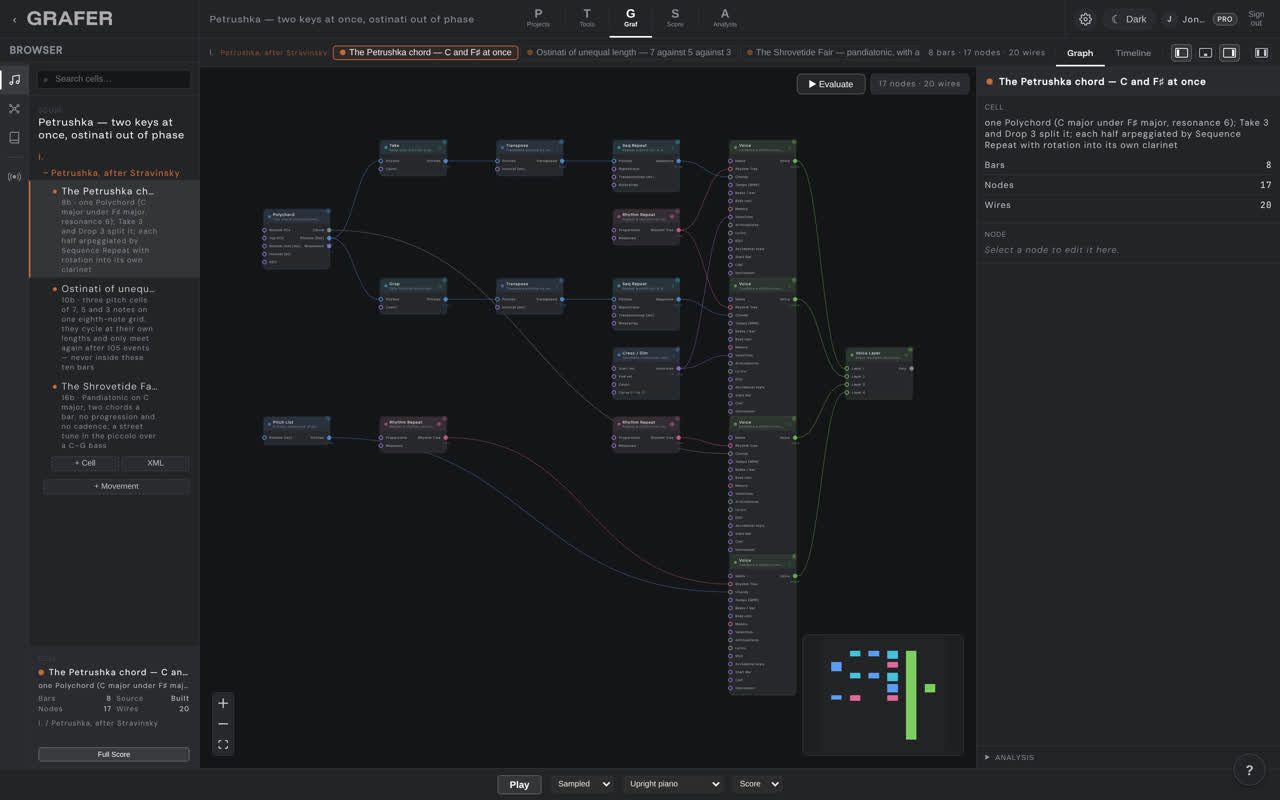Toggle the bottom panel layout button
The width and height of the screenshot is (1280, 800).
(x=1205, y=53)
